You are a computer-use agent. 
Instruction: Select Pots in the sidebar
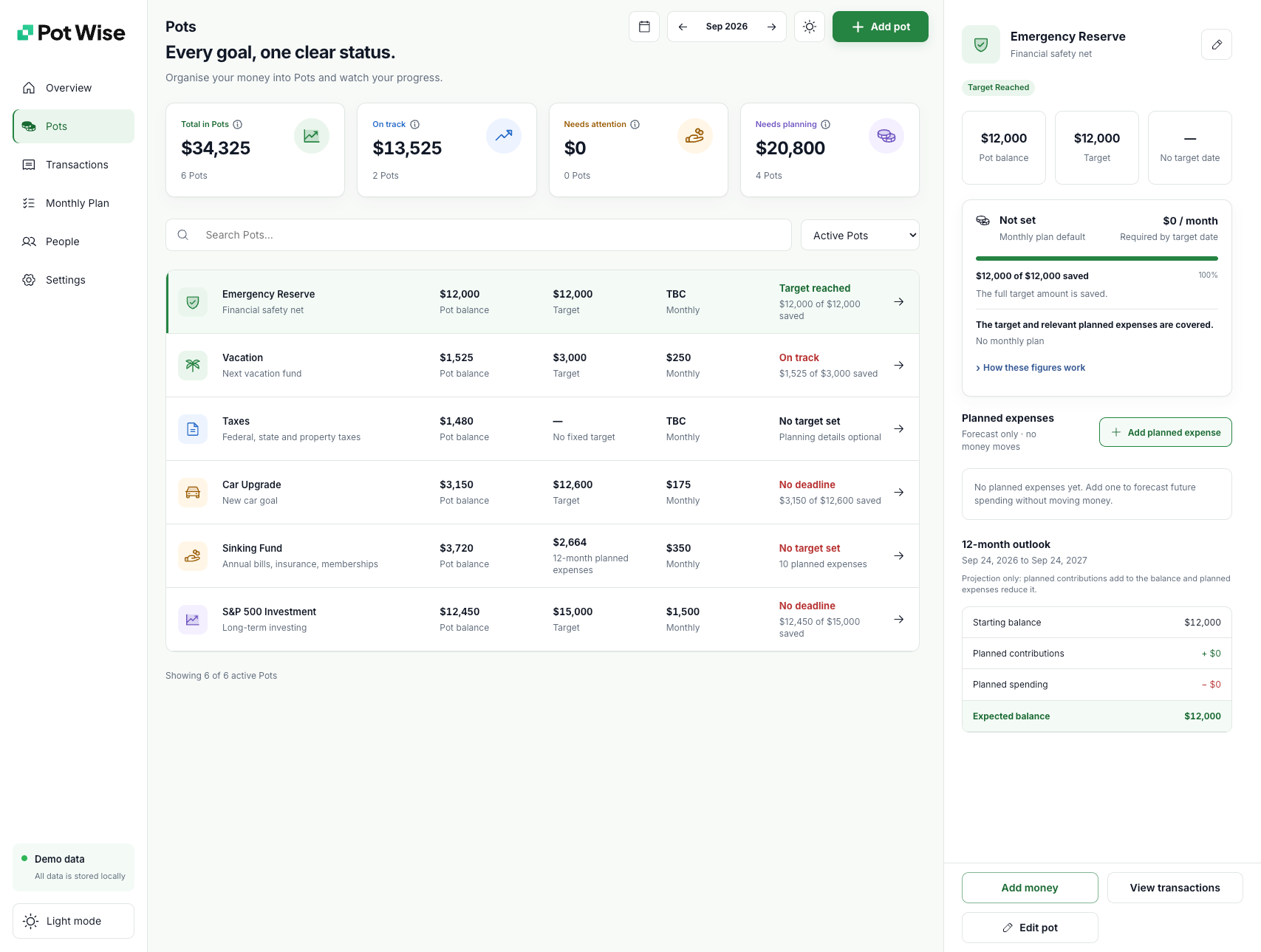pos(73,126)
